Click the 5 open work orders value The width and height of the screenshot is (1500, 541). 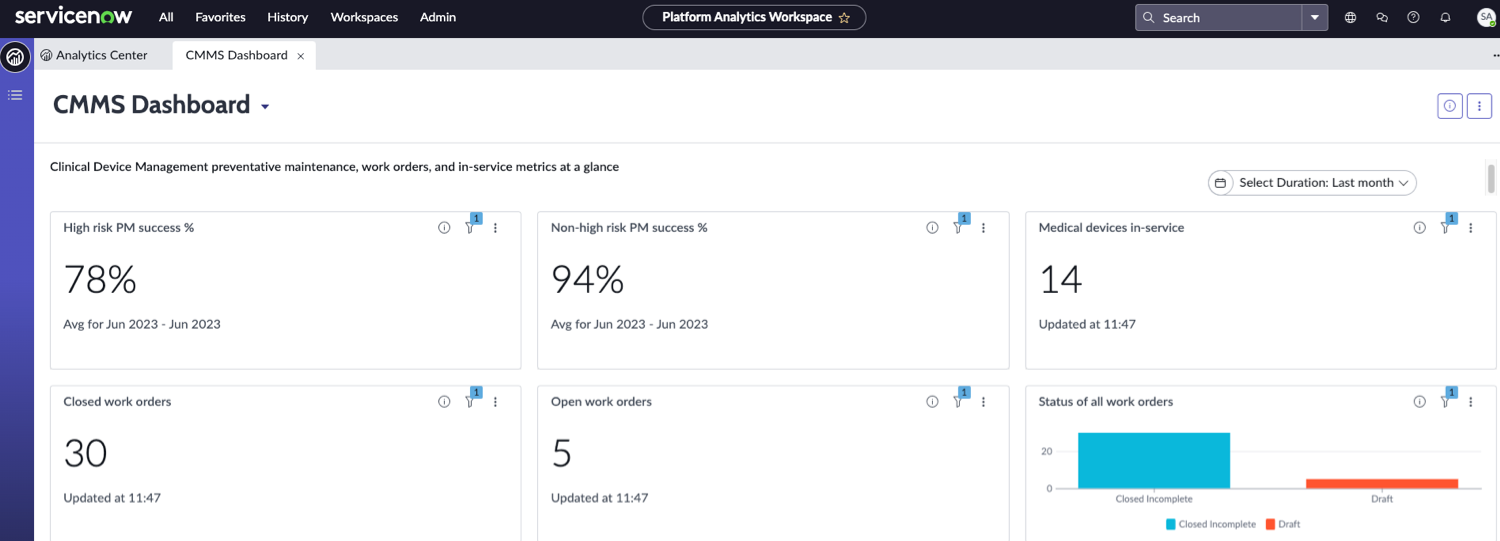tap(562, 453)
